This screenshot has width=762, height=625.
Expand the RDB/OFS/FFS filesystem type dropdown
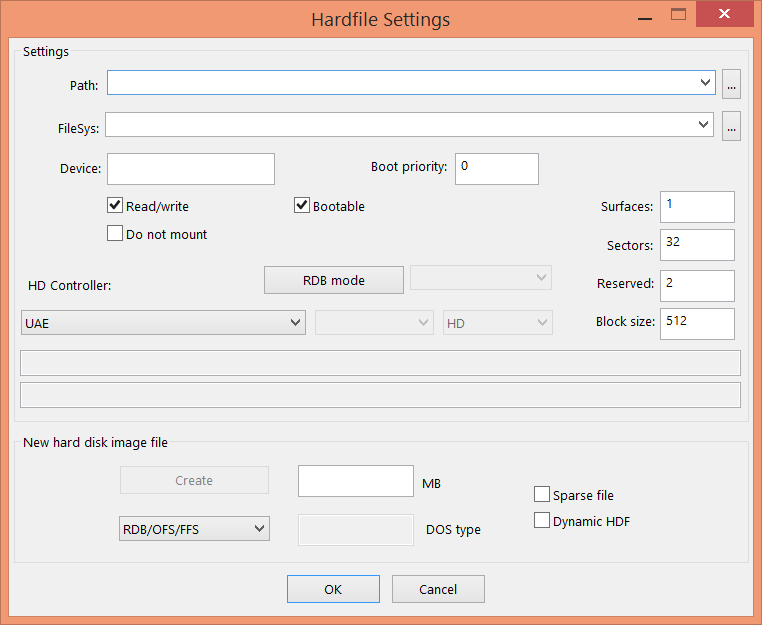tap(259, 528)
